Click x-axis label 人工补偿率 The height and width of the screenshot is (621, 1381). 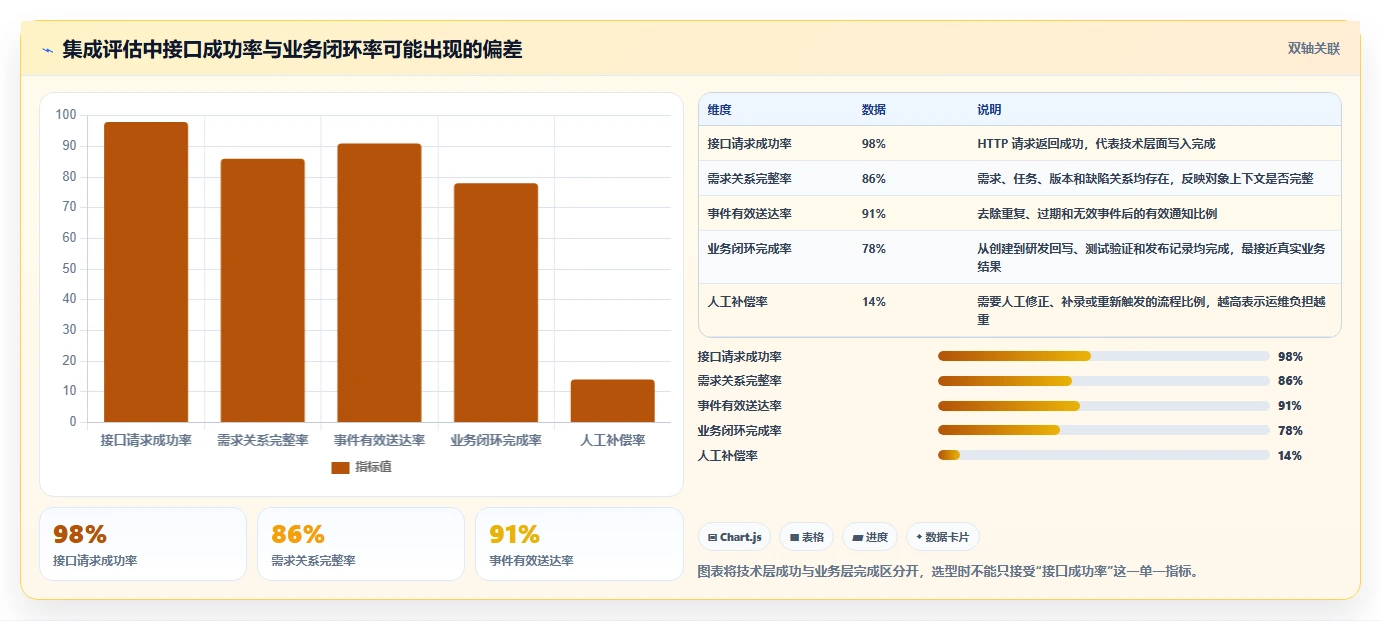point(613,441)
